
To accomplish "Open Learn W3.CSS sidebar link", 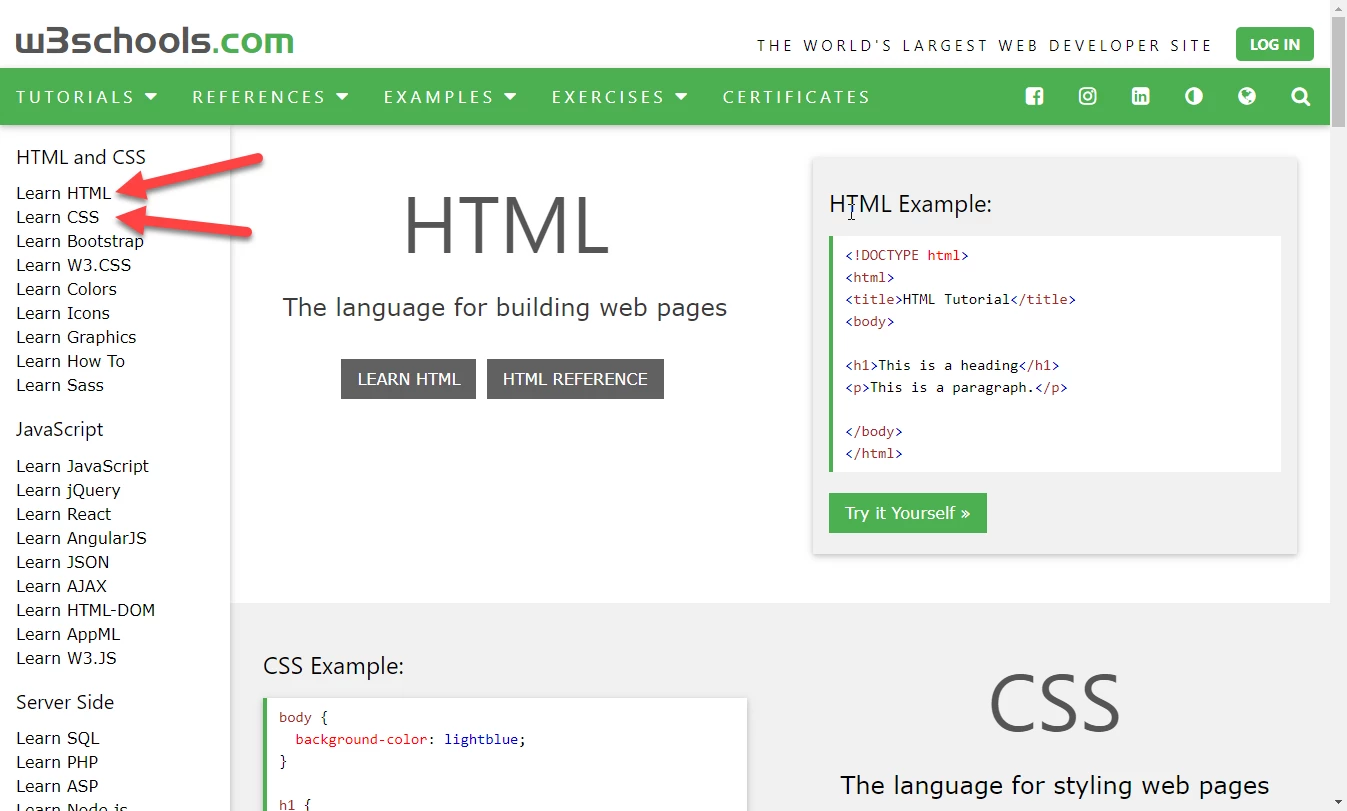I will point(73,265).
